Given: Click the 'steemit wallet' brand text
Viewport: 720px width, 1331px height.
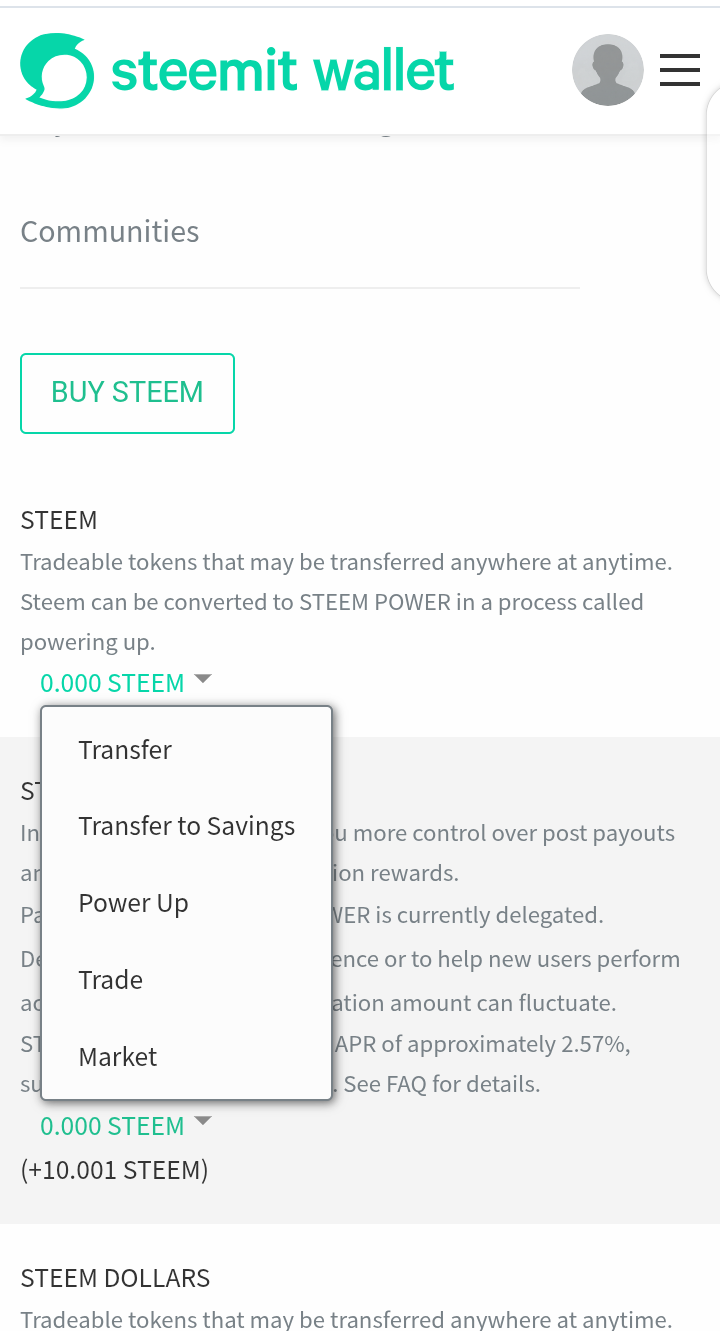Looking at the screenshot, I should [283, 71].
